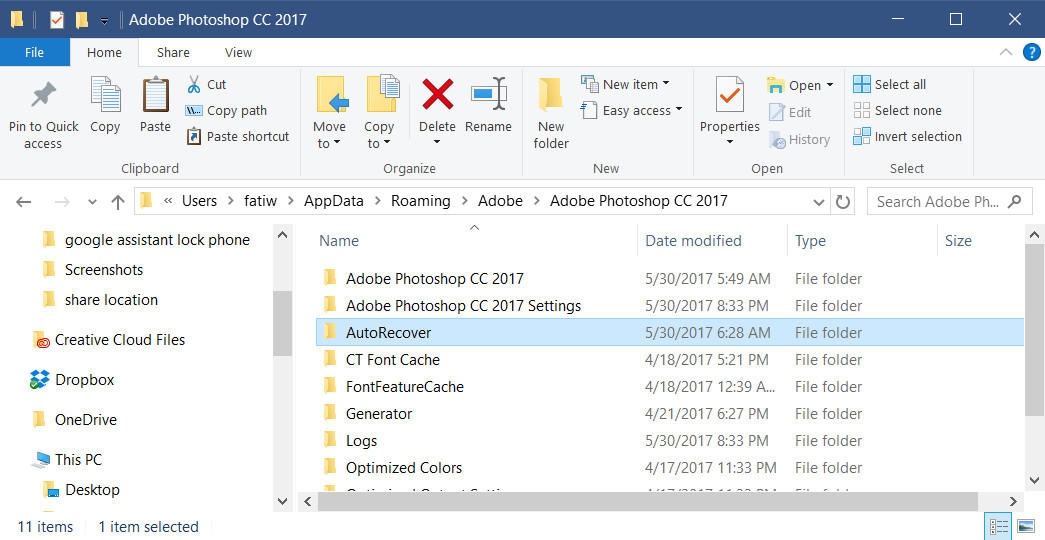Expand the Open dropdown arrow
The width and height of the screenshot is (1045, 540).
[x=830, y=85]
